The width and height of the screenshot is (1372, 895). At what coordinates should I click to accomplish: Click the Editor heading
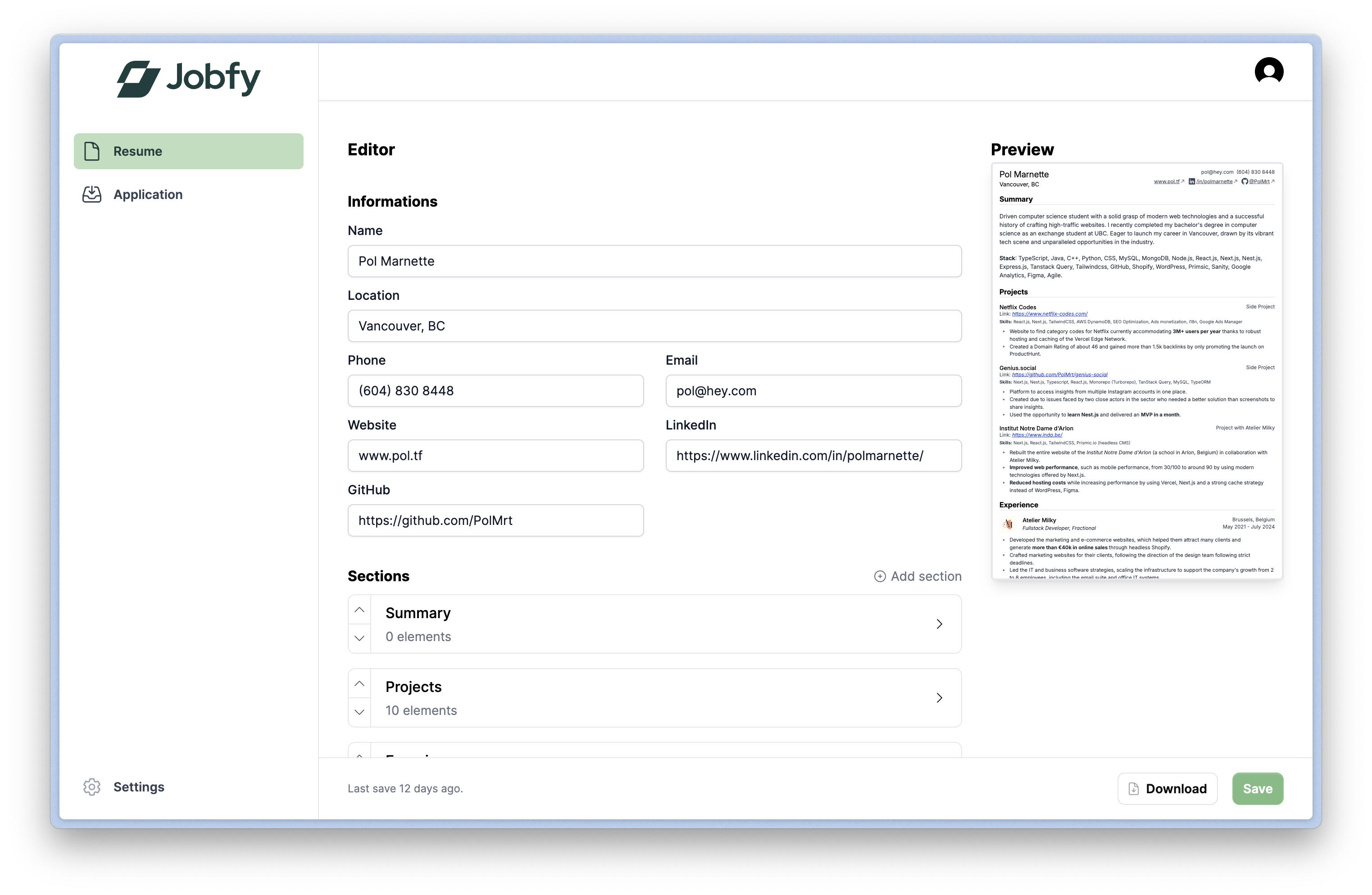pyautogui.click(x=371, y=150)
